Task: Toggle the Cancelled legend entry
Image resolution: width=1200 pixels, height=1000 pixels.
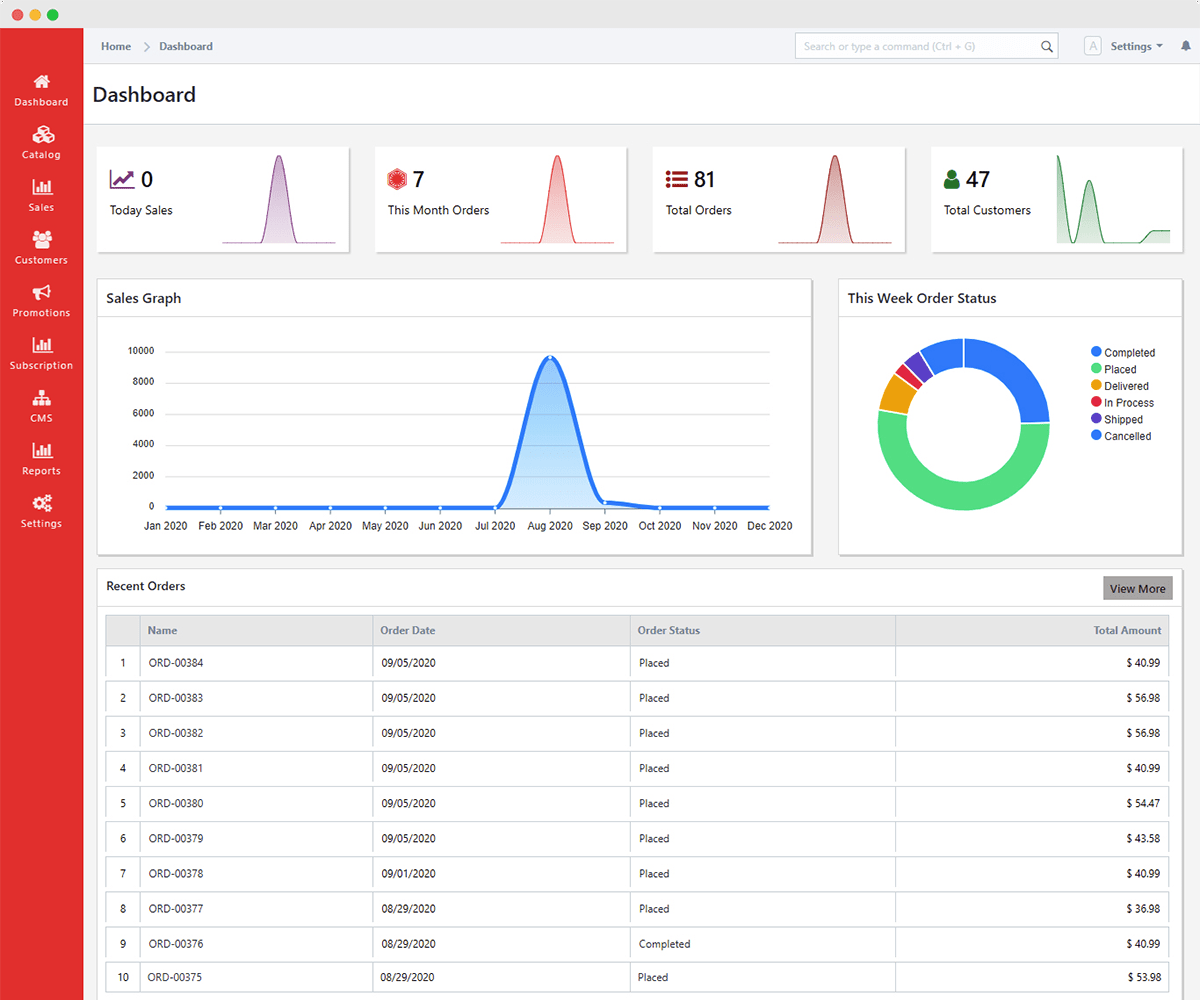Action: click(x=1121, y=436)
